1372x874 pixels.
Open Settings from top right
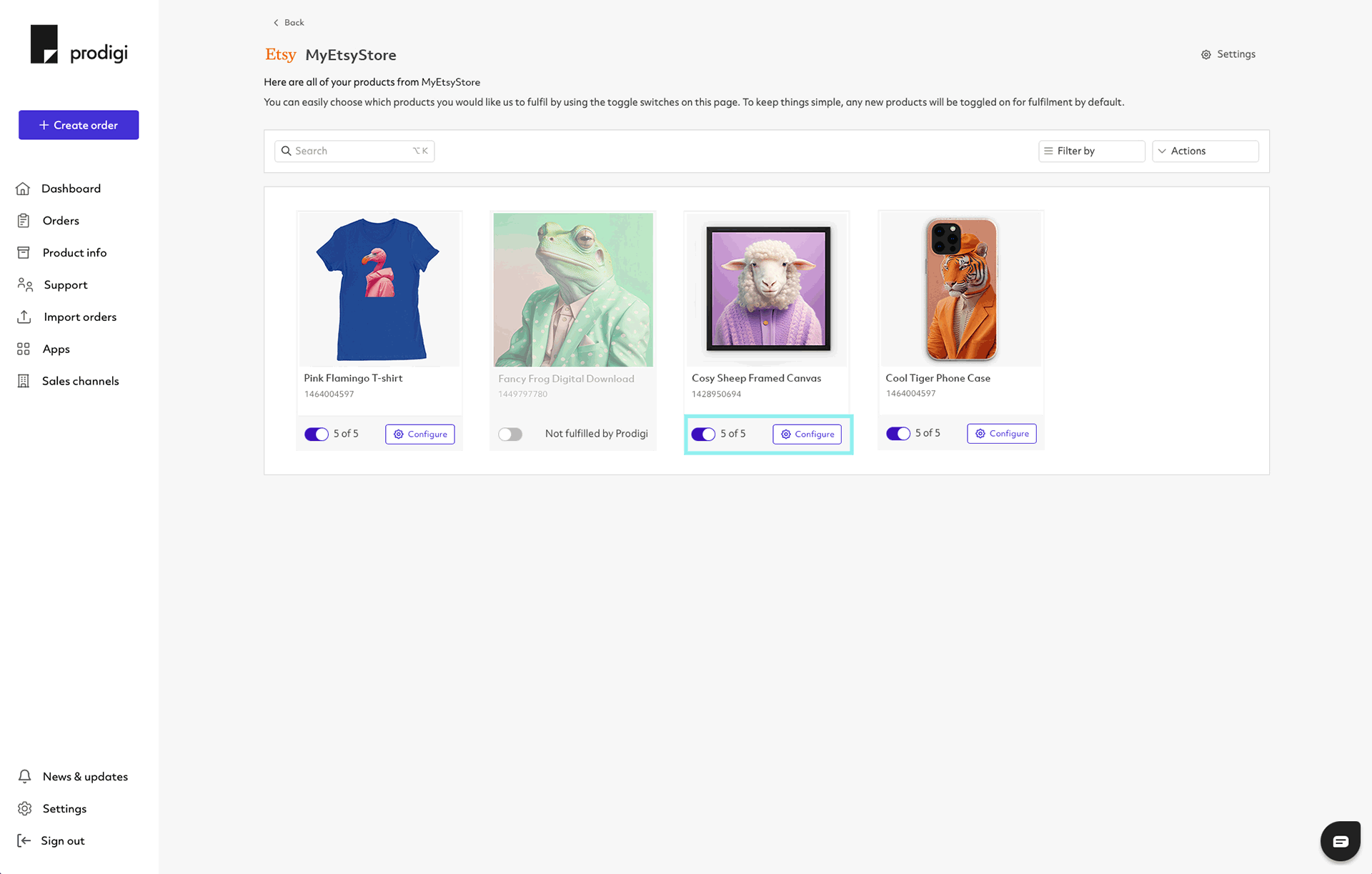(x=1227, y=54)
